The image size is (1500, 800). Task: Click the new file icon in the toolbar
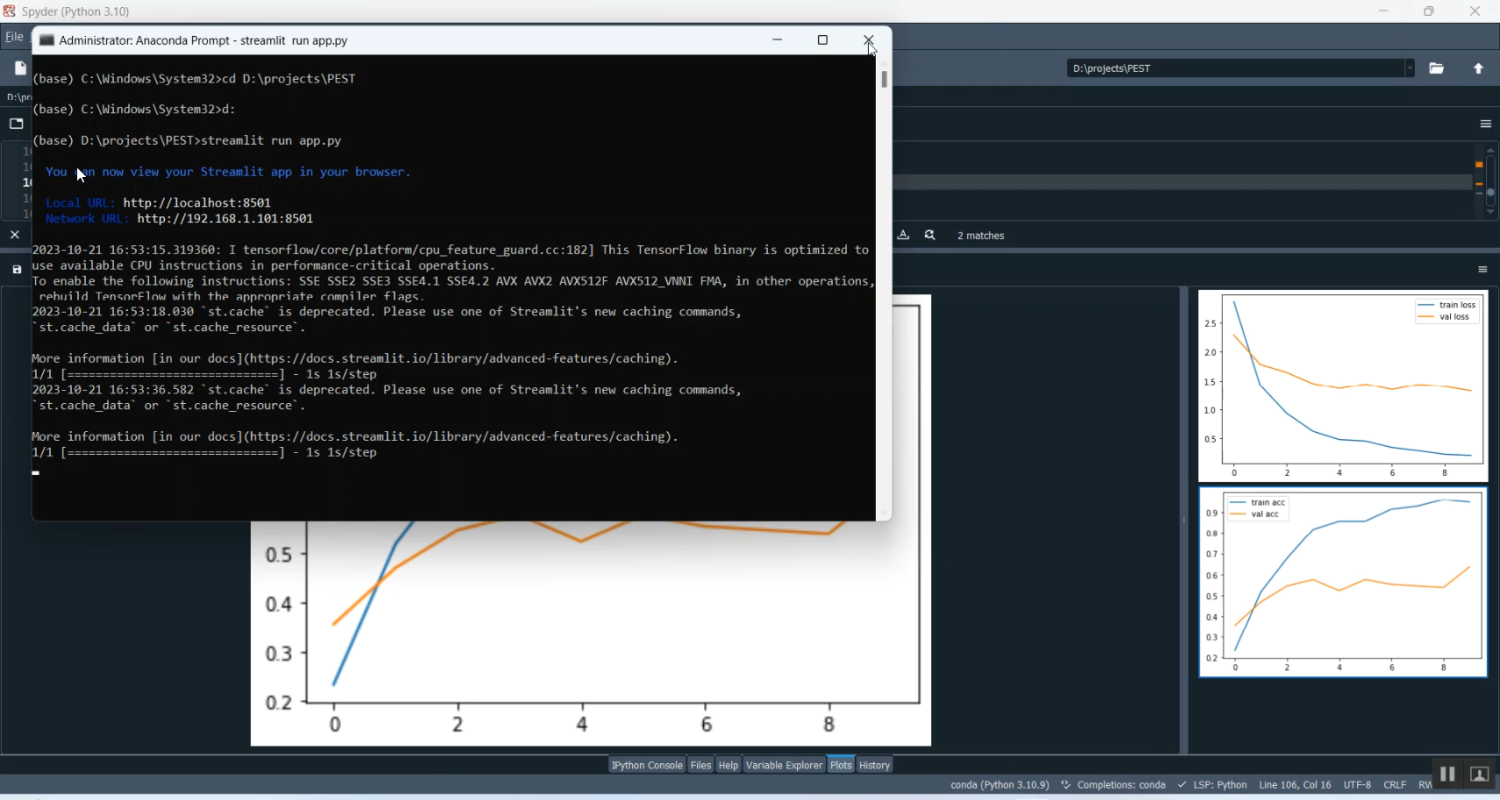point(20,68)
